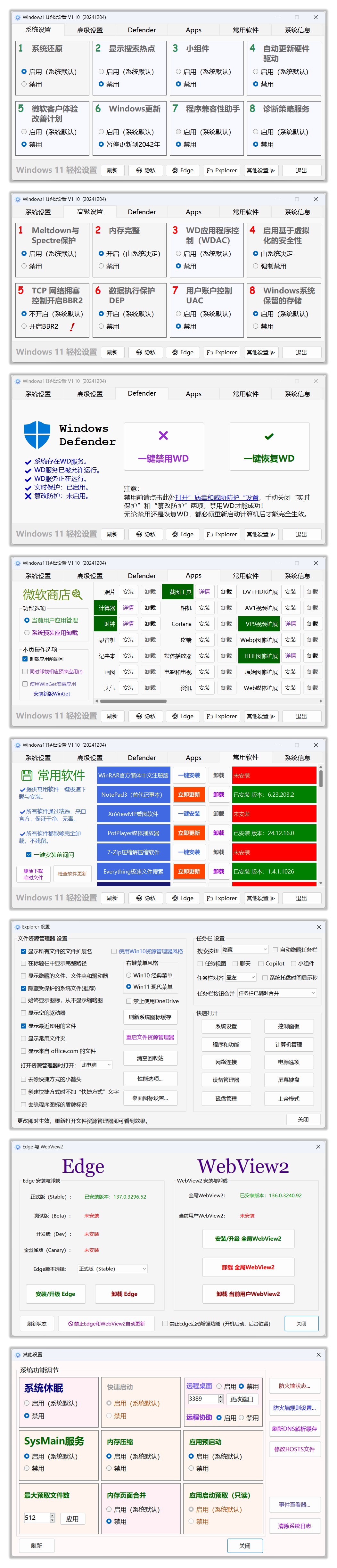The image size is (337, 1568).
Task: Choose 系统预装应用卸载 radio in Apps tab
Action: tap(51, 633)
